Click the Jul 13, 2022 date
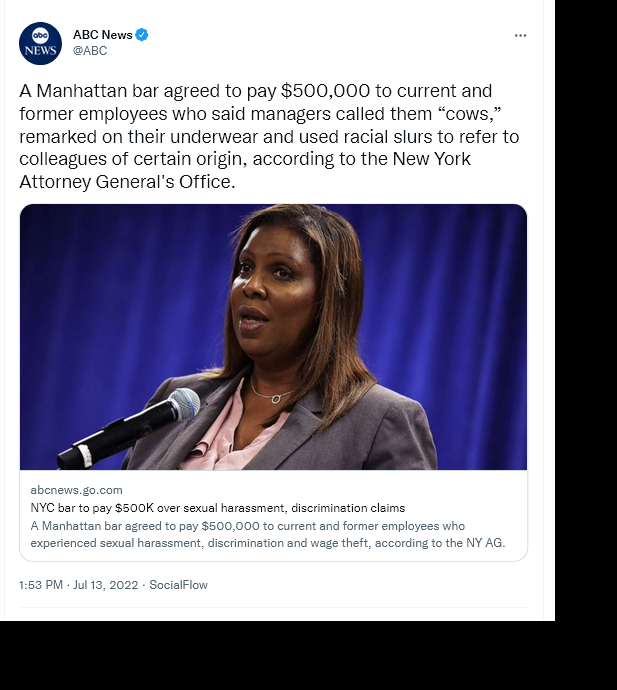Viewport: 617px width, 690px height. (106, 585)
